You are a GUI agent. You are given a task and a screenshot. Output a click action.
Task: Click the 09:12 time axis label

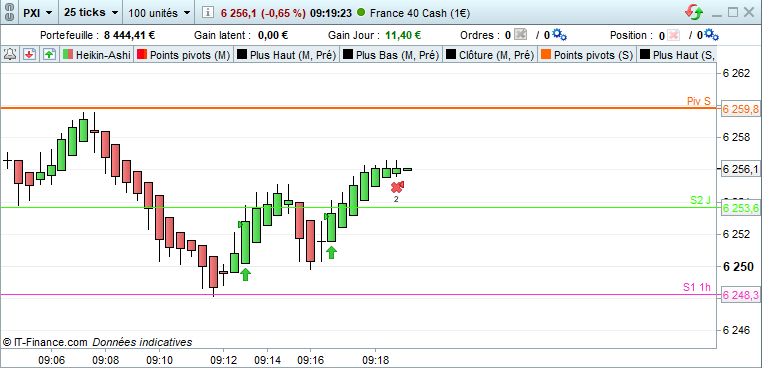tap(223, 360)
